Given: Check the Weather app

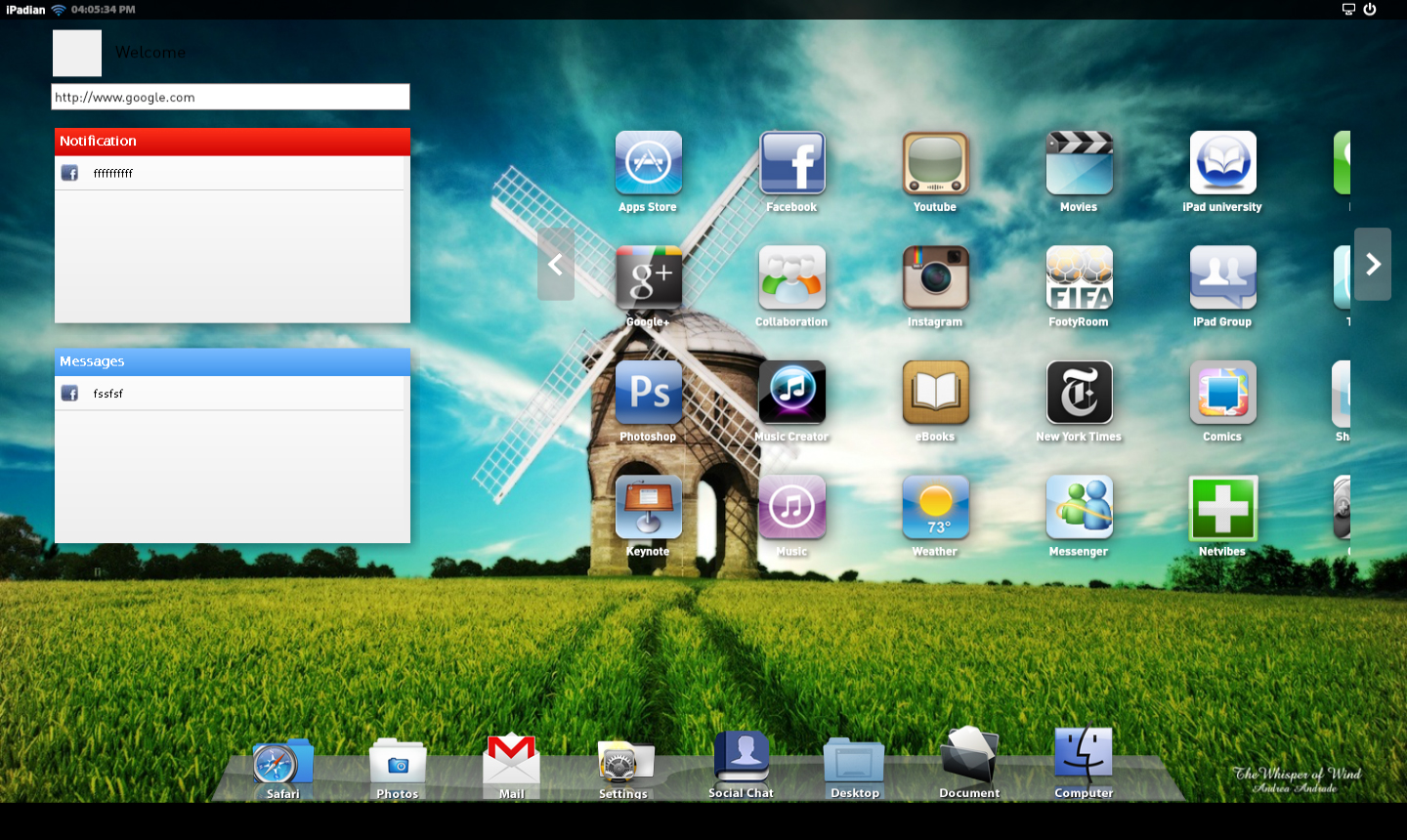Looking at the screenshot, I should (x=936, y=508).
